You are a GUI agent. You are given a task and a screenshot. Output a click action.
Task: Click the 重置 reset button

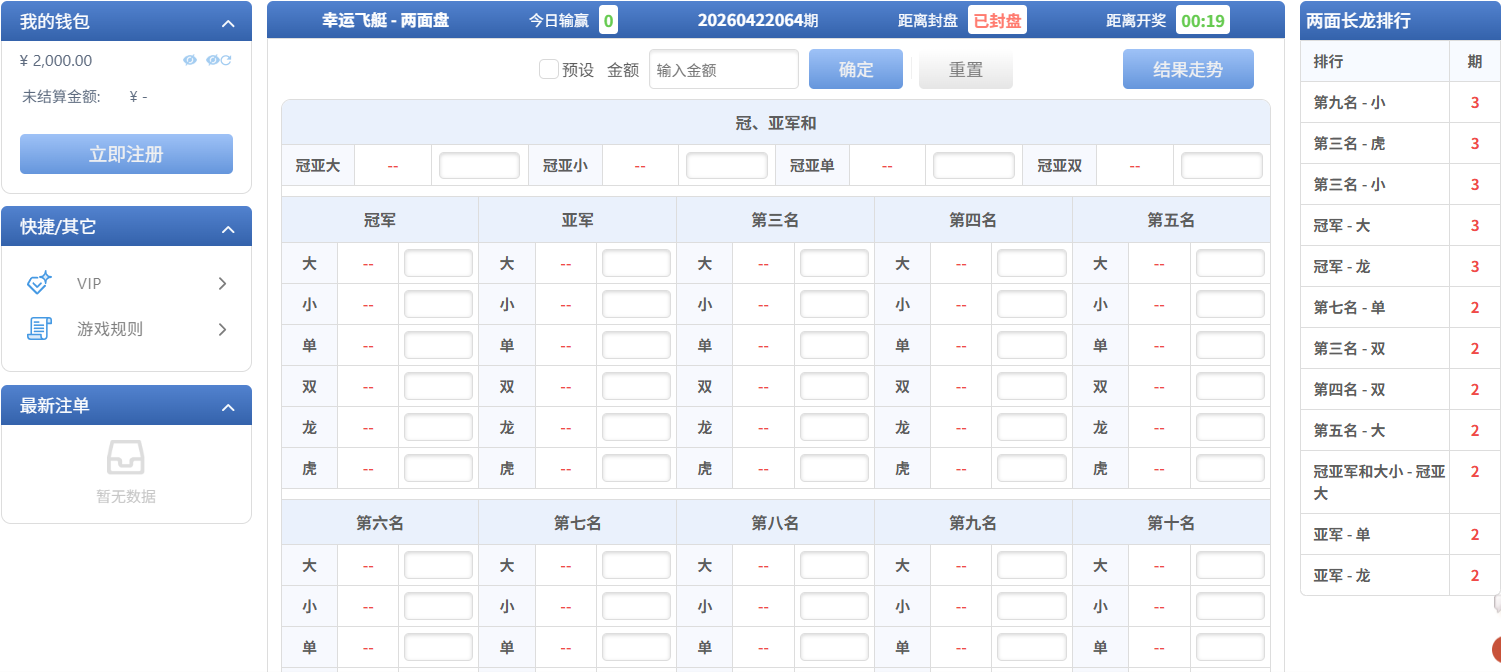965,70
